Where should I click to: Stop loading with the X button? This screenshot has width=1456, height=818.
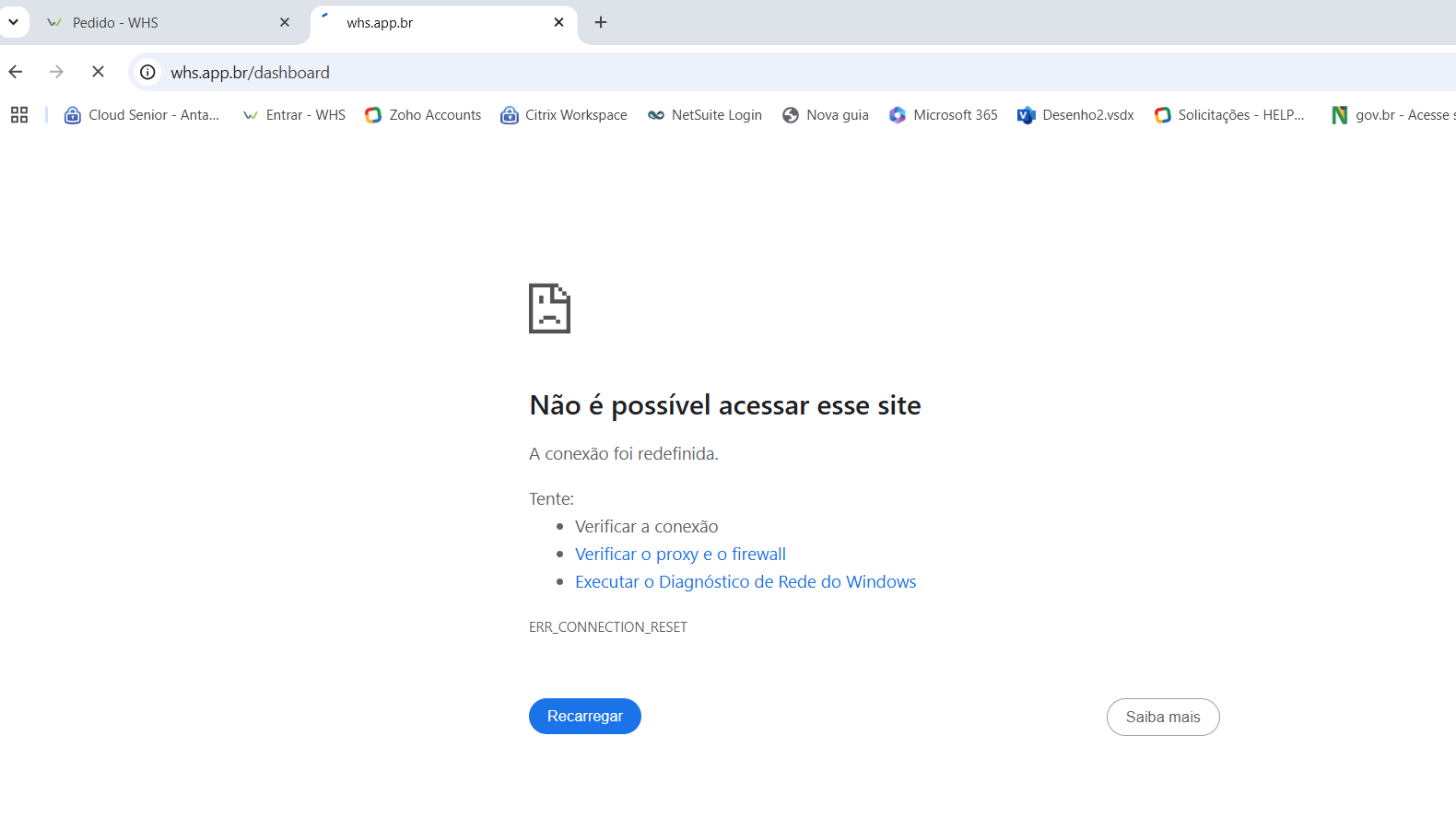click(x=98, y=72)
